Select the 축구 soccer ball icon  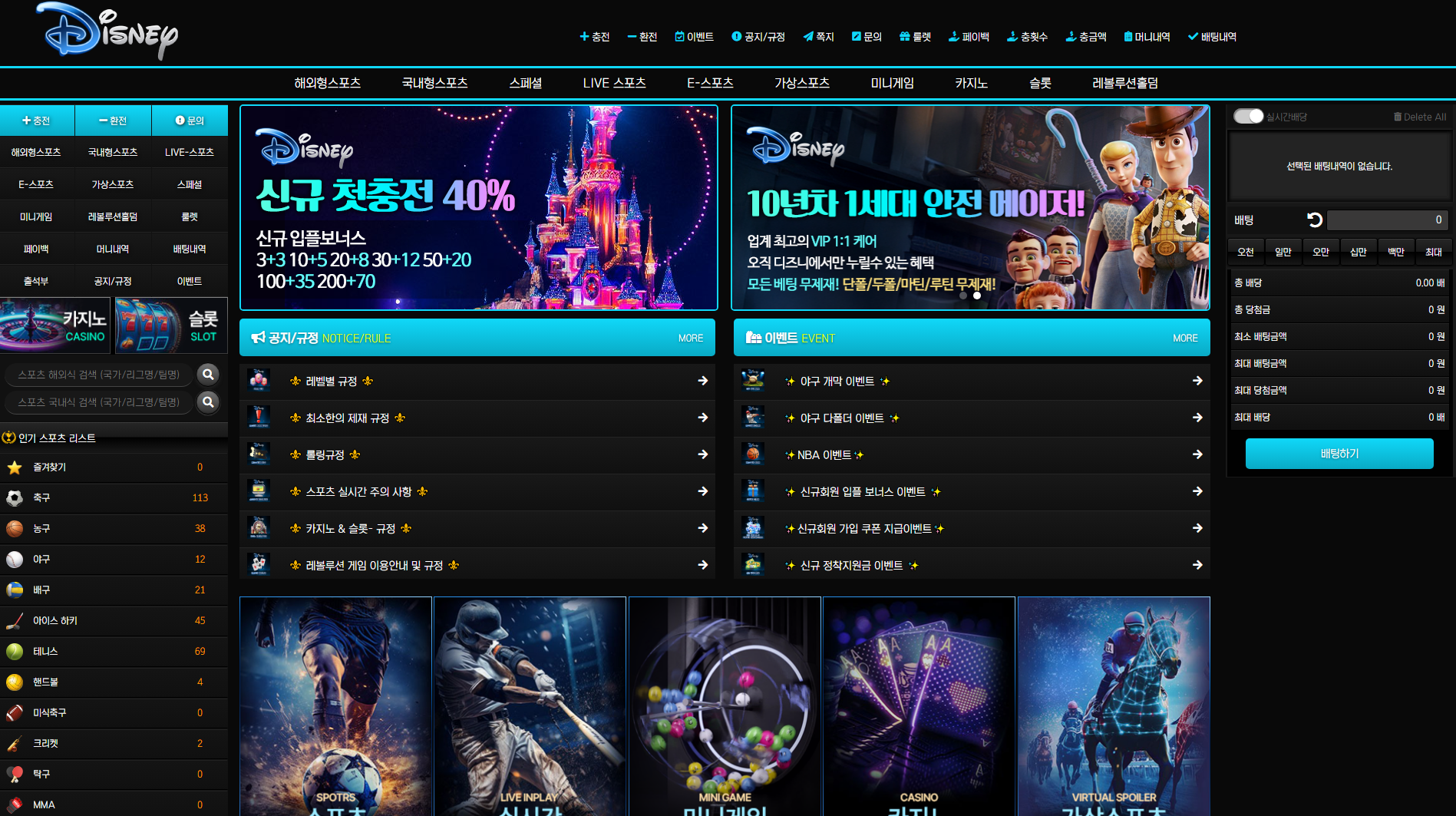tap(15, 498)
